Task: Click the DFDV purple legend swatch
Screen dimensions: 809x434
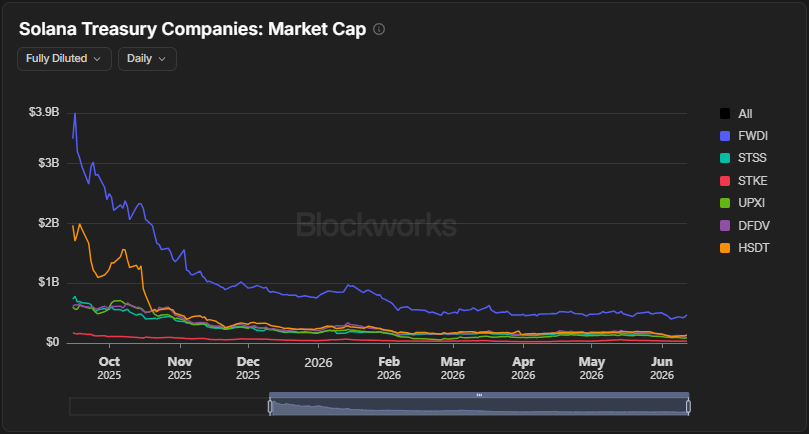Action: (x=725, y=226)
